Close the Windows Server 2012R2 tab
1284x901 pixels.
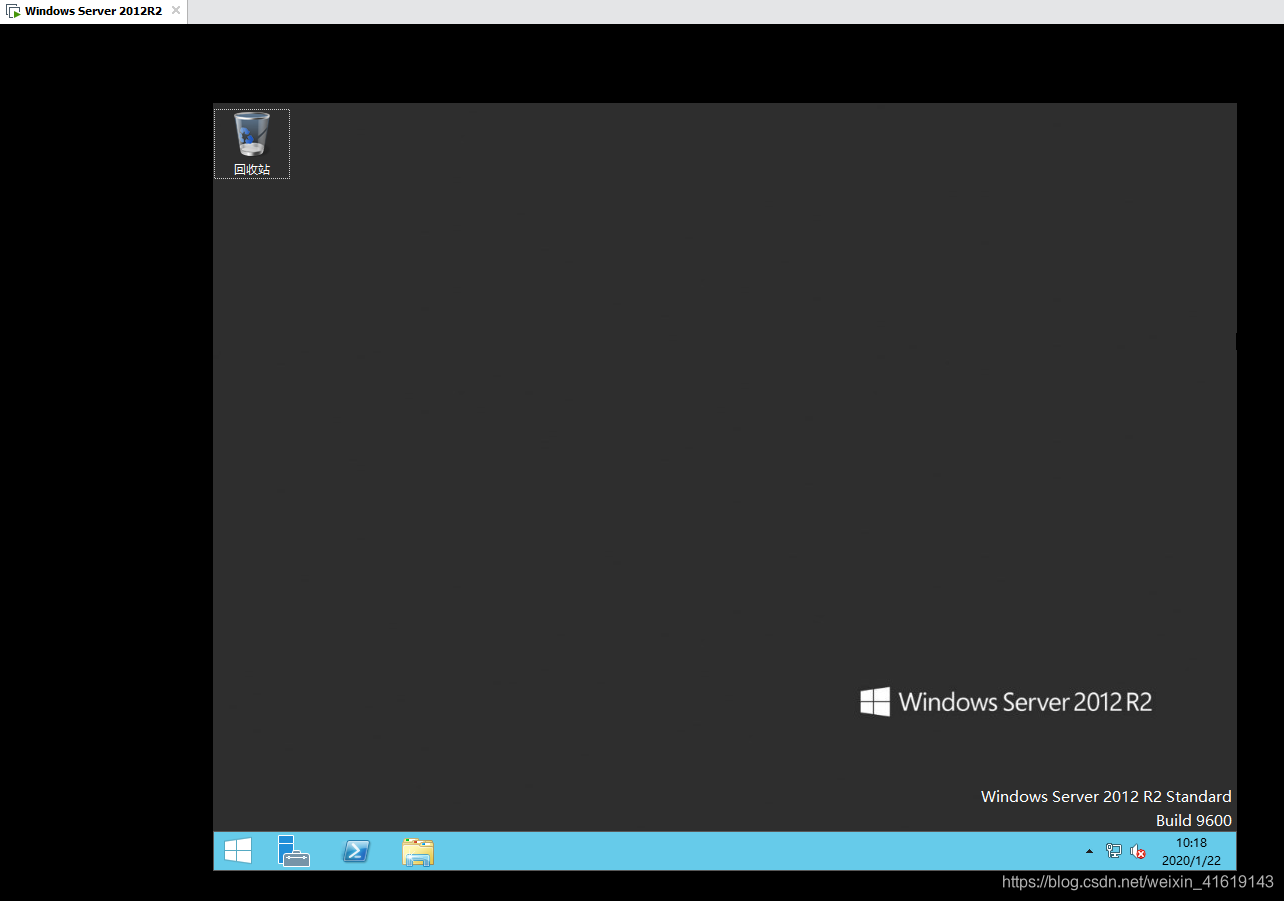[175, 11]
